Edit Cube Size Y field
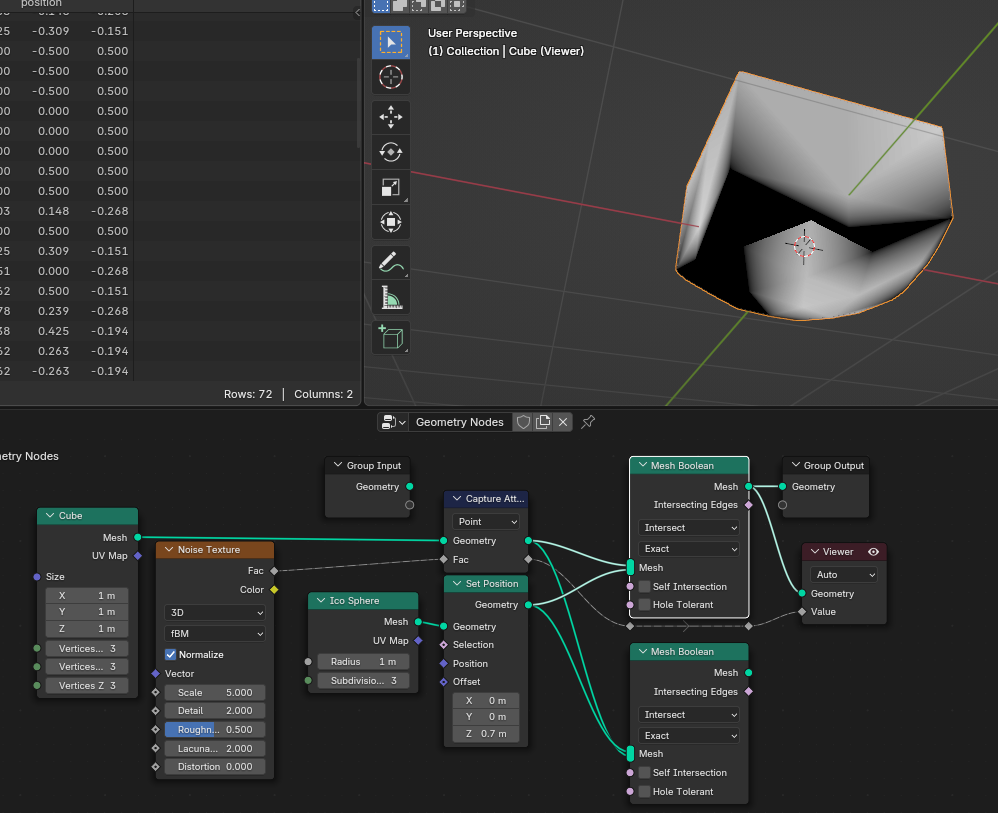The height and width of the screenshot is (813, 998). tap(87, 612)
